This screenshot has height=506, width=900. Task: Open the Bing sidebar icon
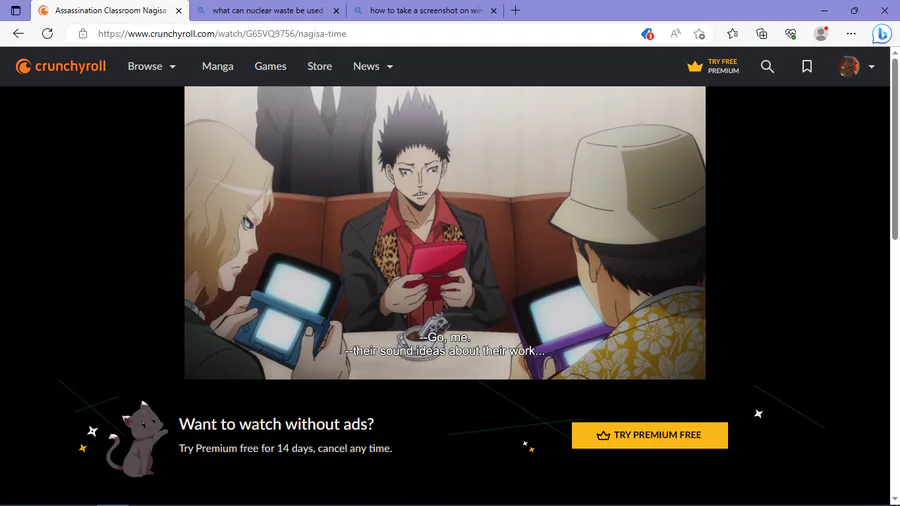click(882, 34)
